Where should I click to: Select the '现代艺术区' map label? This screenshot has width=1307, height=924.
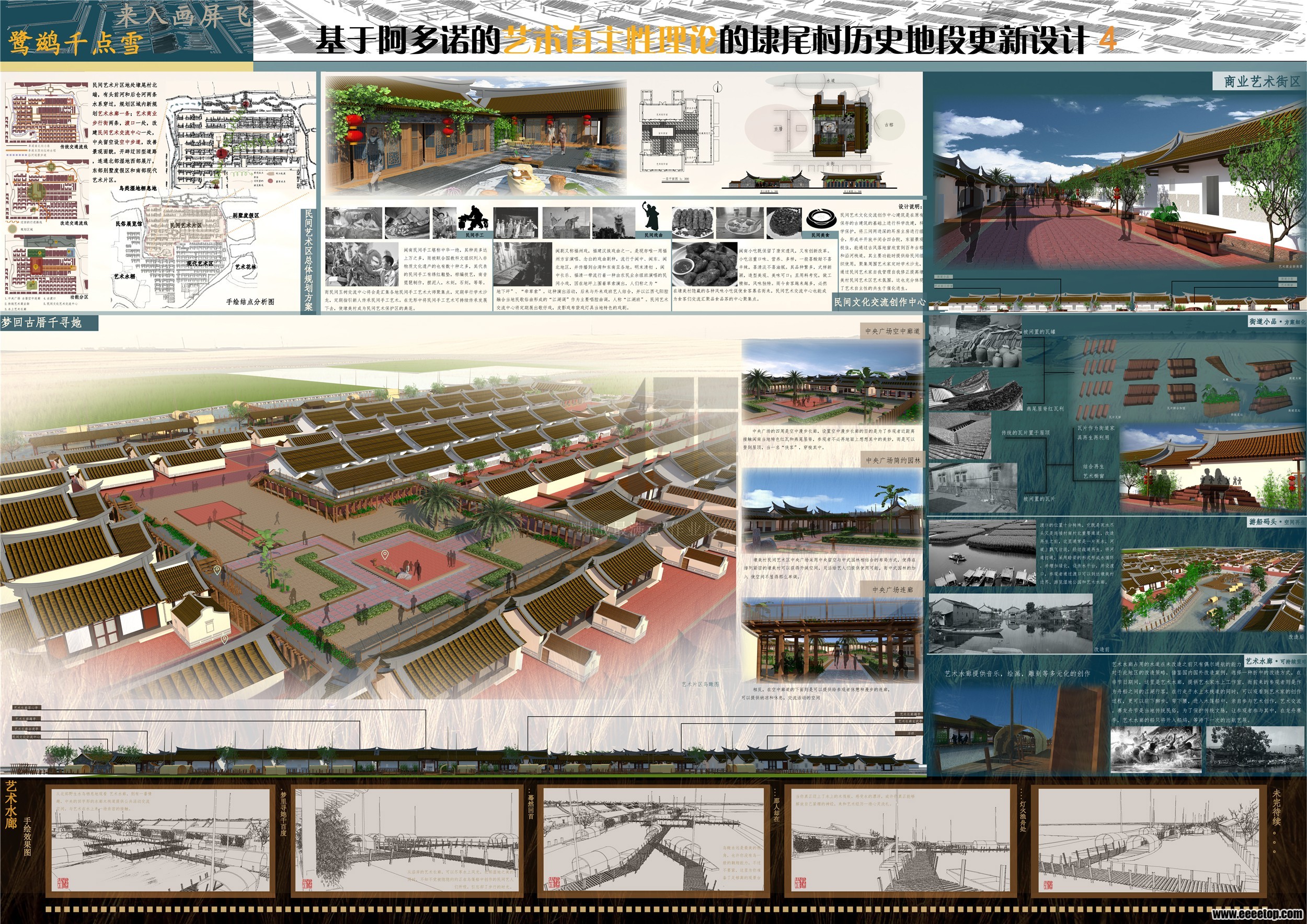[200, 263]
